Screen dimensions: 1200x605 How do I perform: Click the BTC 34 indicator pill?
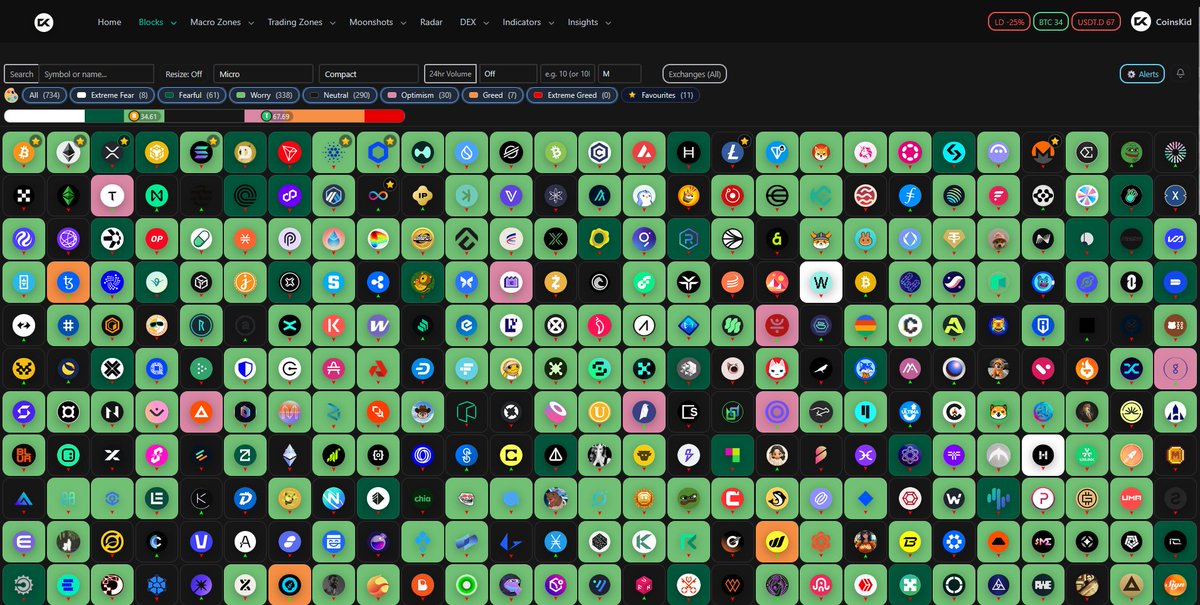pyautogui.click(x=1051, y=22)
